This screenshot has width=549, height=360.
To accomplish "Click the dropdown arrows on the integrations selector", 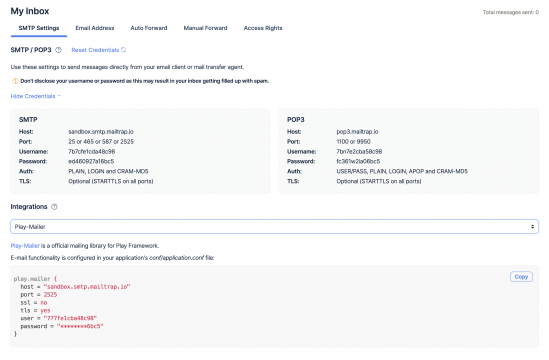I will pos(532,227).
